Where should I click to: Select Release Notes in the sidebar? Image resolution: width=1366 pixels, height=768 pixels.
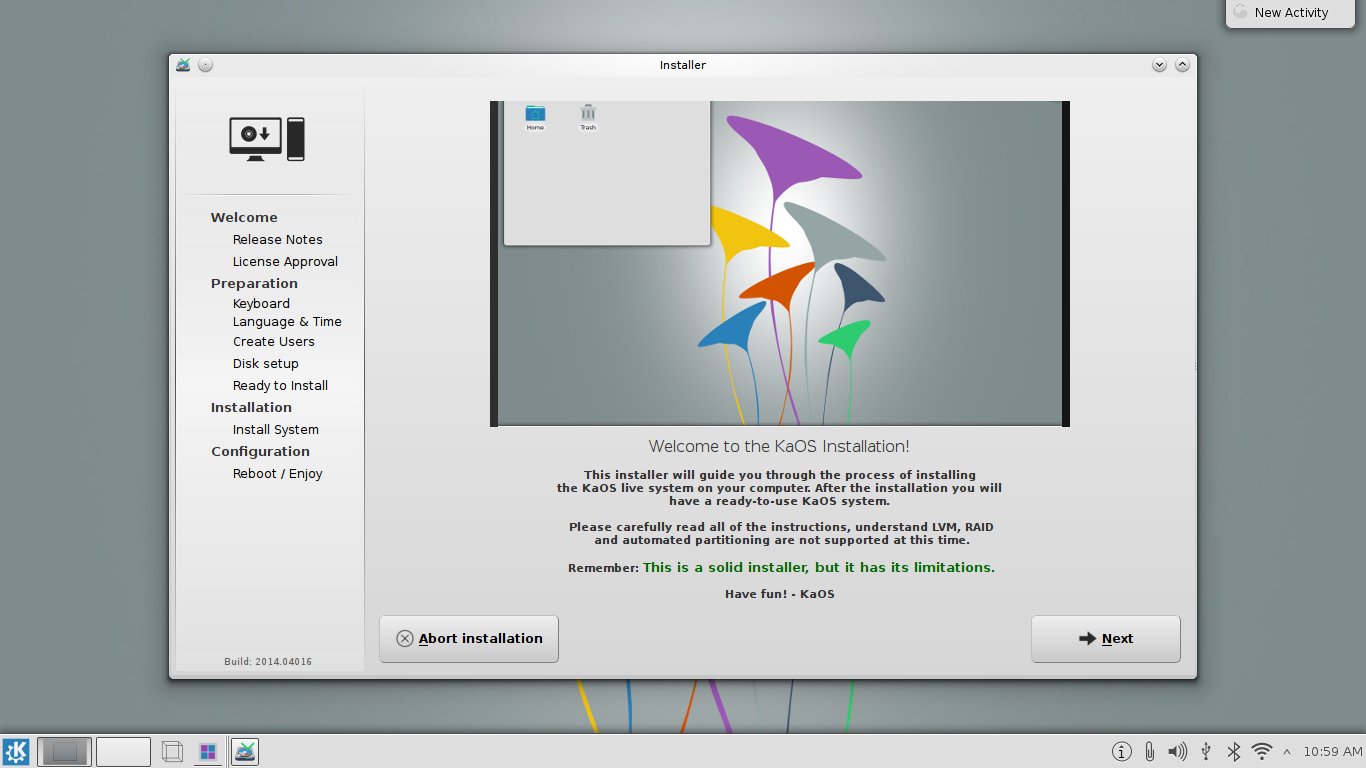coord(277,240)
